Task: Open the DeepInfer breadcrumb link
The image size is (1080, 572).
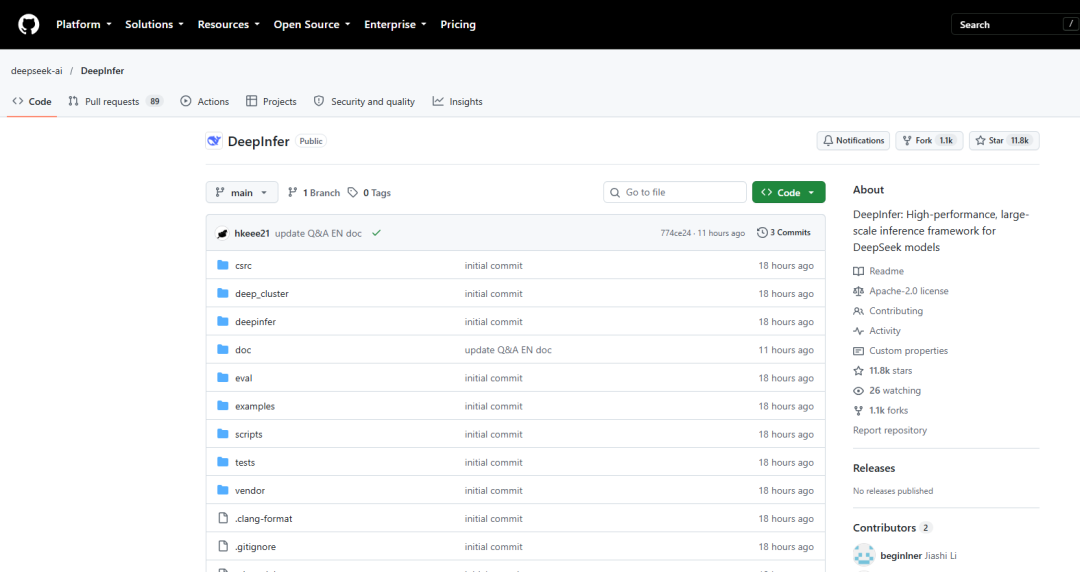Action: click(103, 71)
